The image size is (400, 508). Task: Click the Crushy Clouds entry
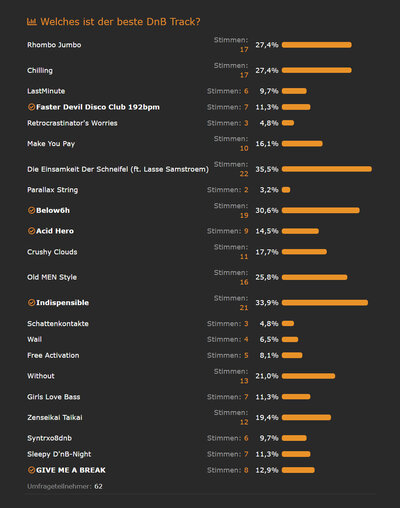[x=52, y=252]
